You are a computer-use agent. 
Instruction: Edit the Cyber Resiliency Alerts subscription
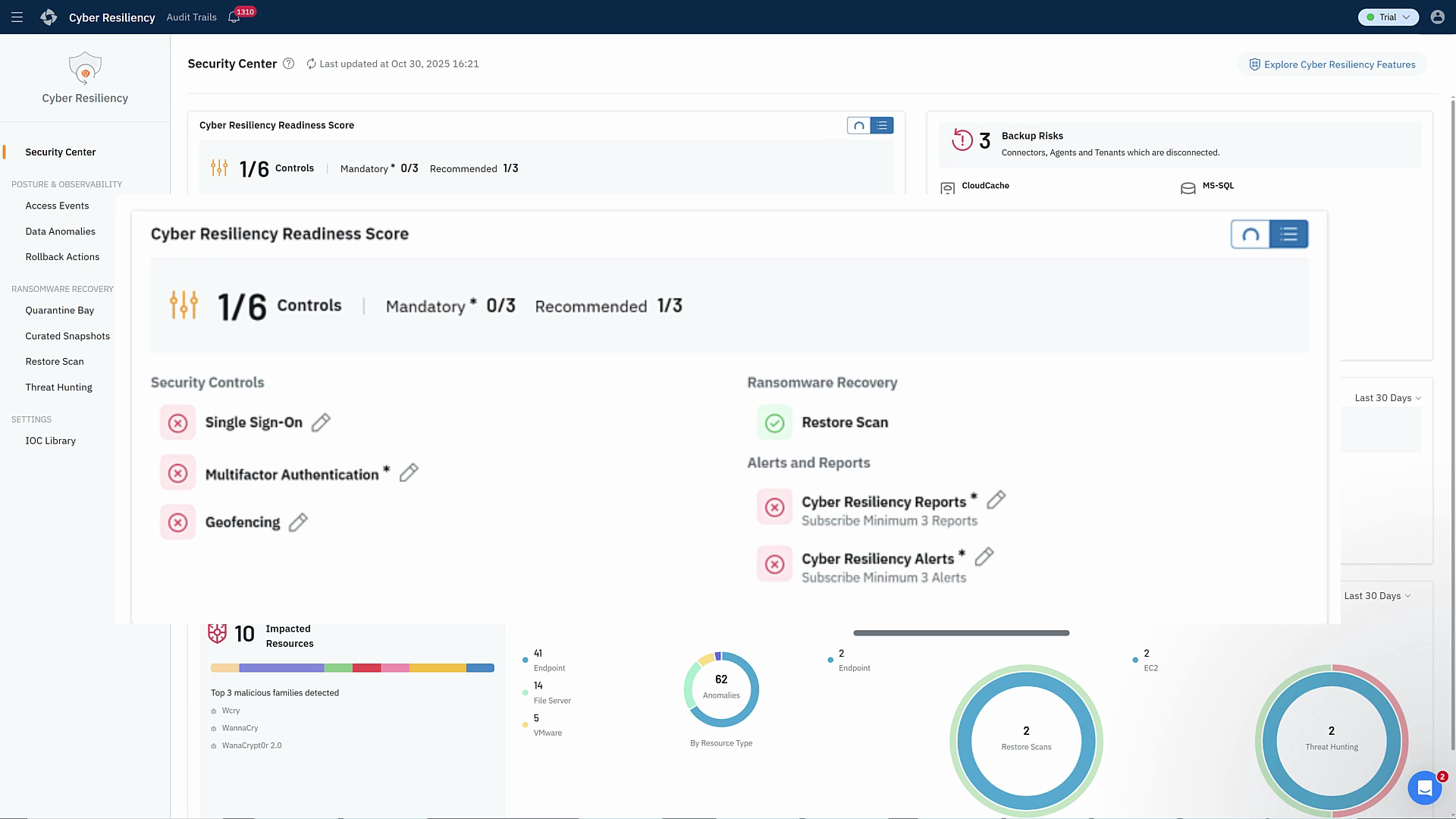[x=984, y=557]
